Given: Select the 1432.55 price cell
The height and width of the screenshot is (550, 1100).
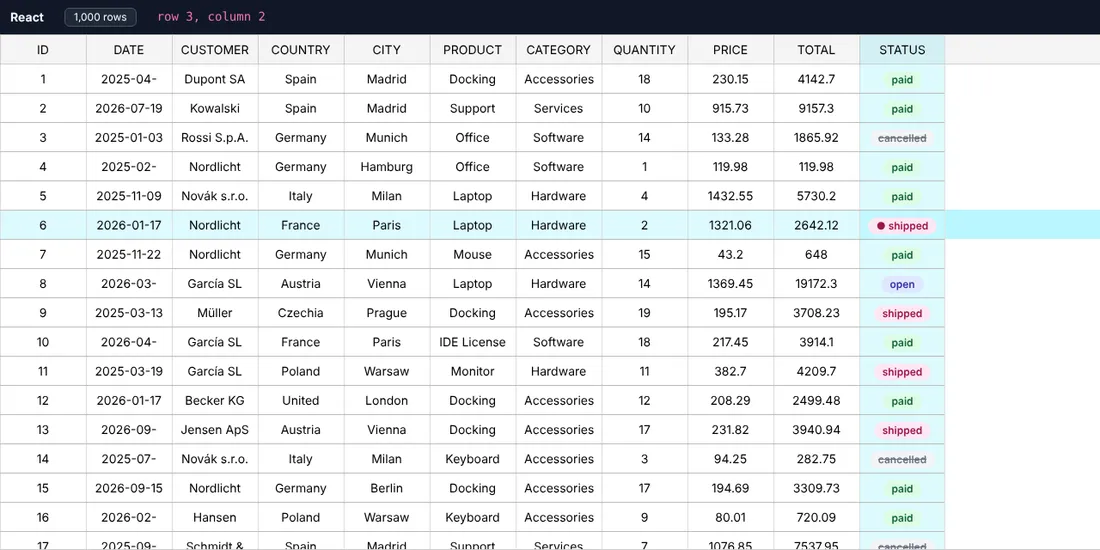Looking at the screenshot, I should pos(730,196).
